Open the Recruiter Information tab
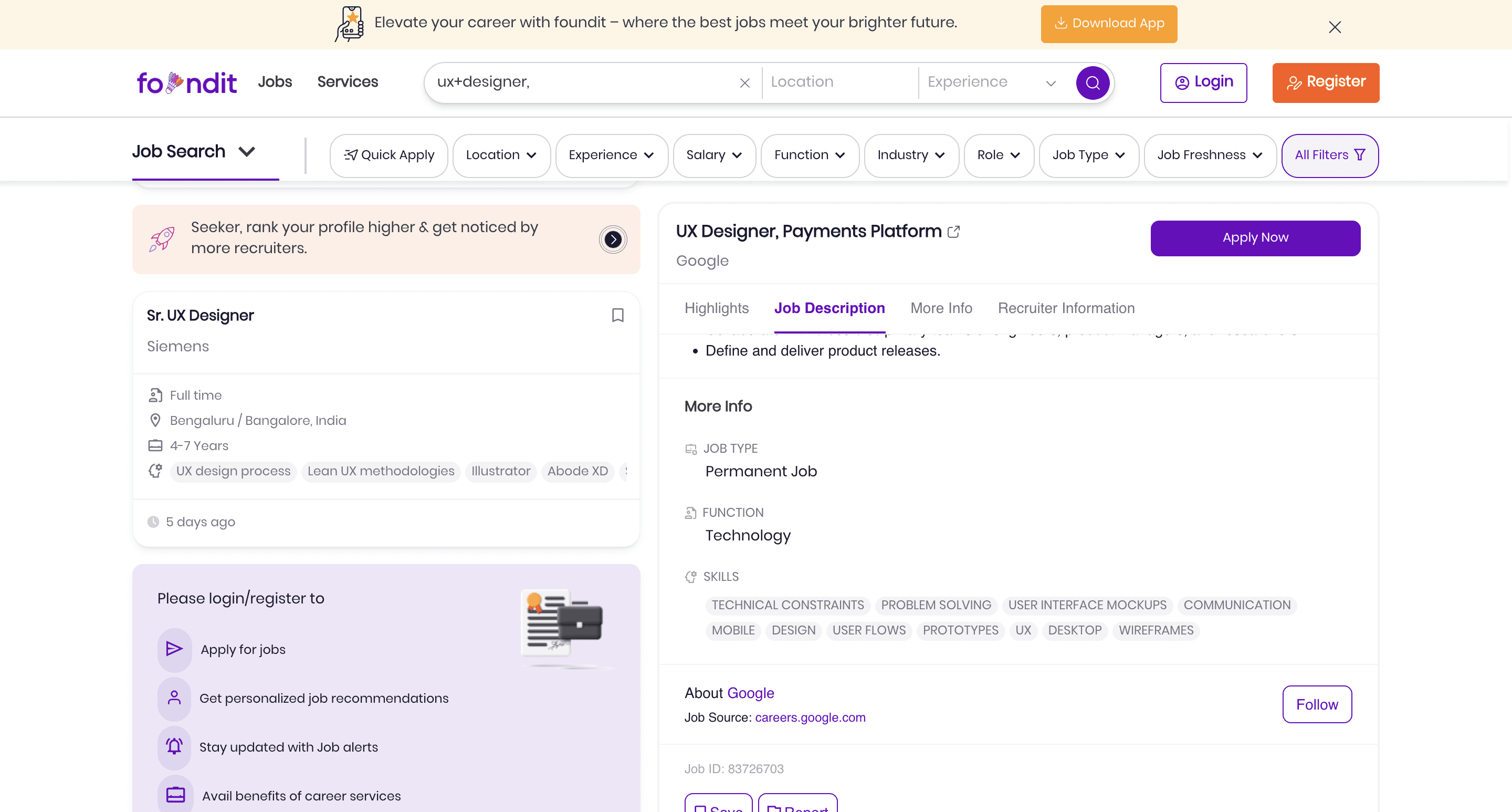The image size is (1512, 812). coord(1066,308)
